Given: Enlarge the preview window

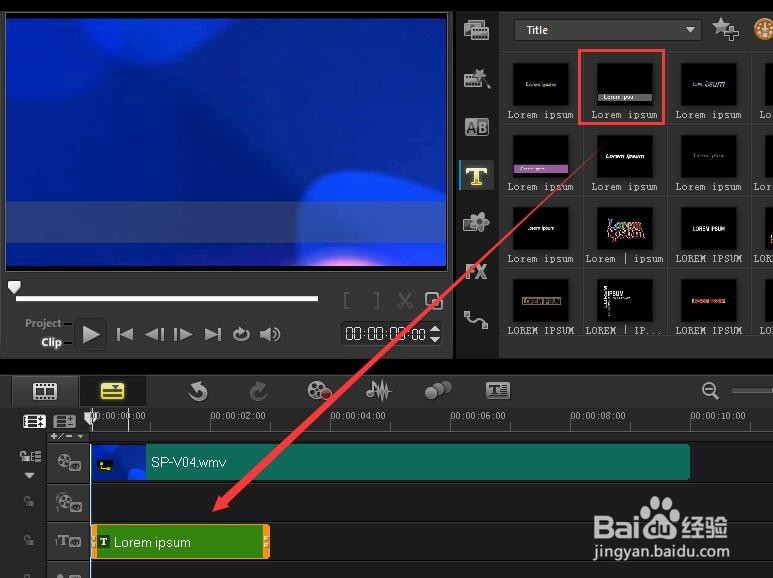Looking at the screenshot, I should coord(433,300).
